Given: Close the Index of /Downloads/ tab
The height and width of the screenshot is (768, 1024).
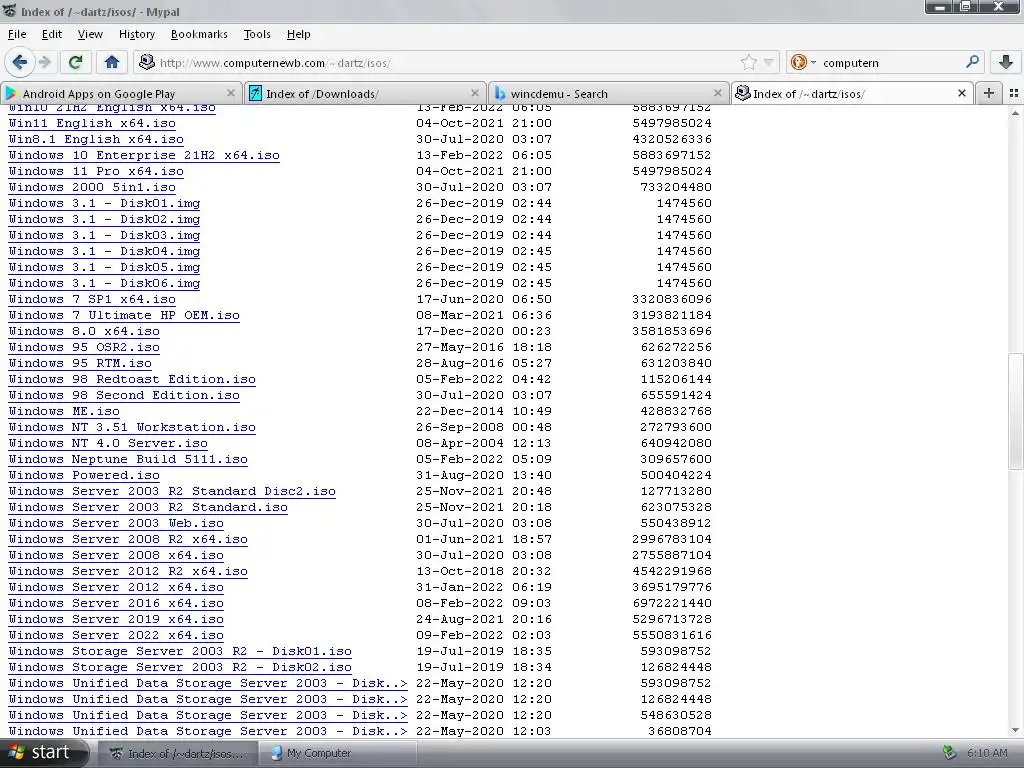Looking at the screenshot, I should (475, 93).
